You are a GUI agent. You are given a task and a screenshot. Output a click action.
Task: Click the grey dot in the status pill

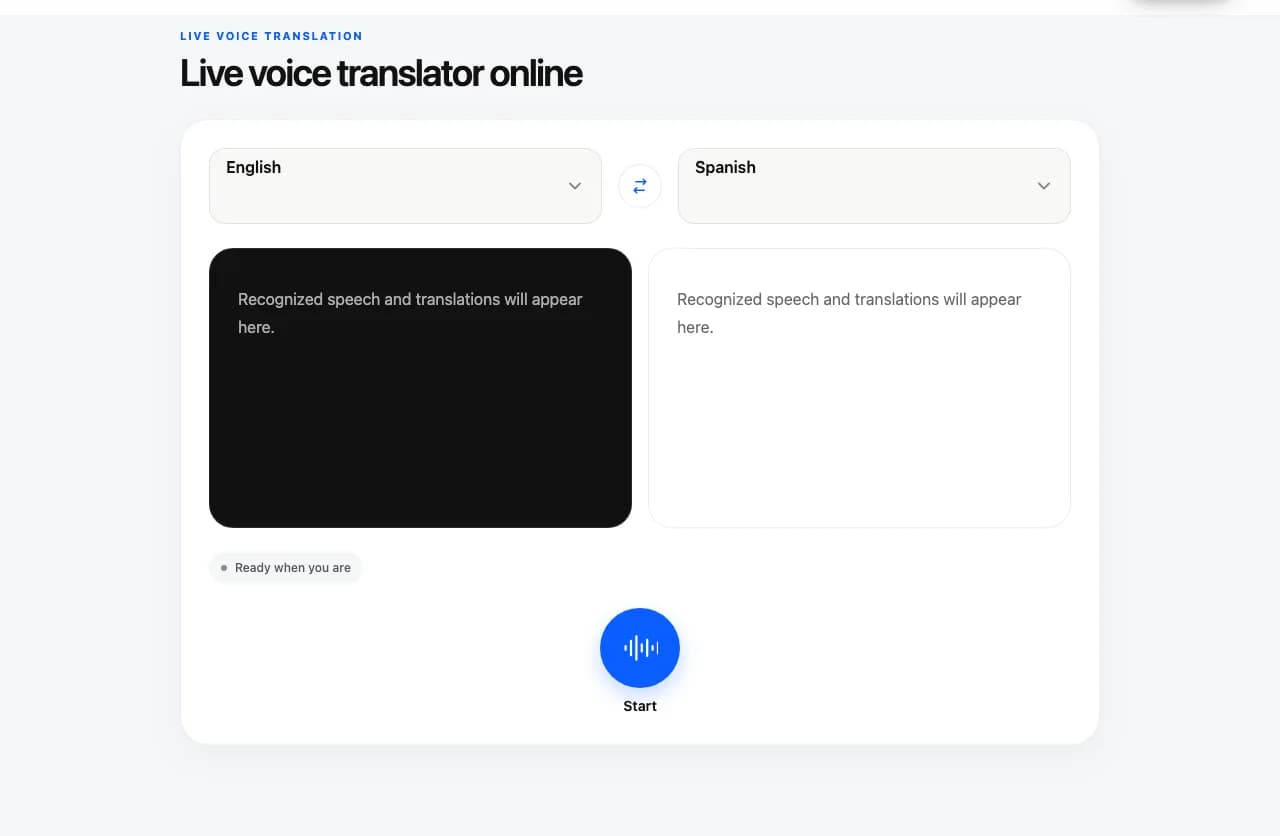click(x=224, y=568)
